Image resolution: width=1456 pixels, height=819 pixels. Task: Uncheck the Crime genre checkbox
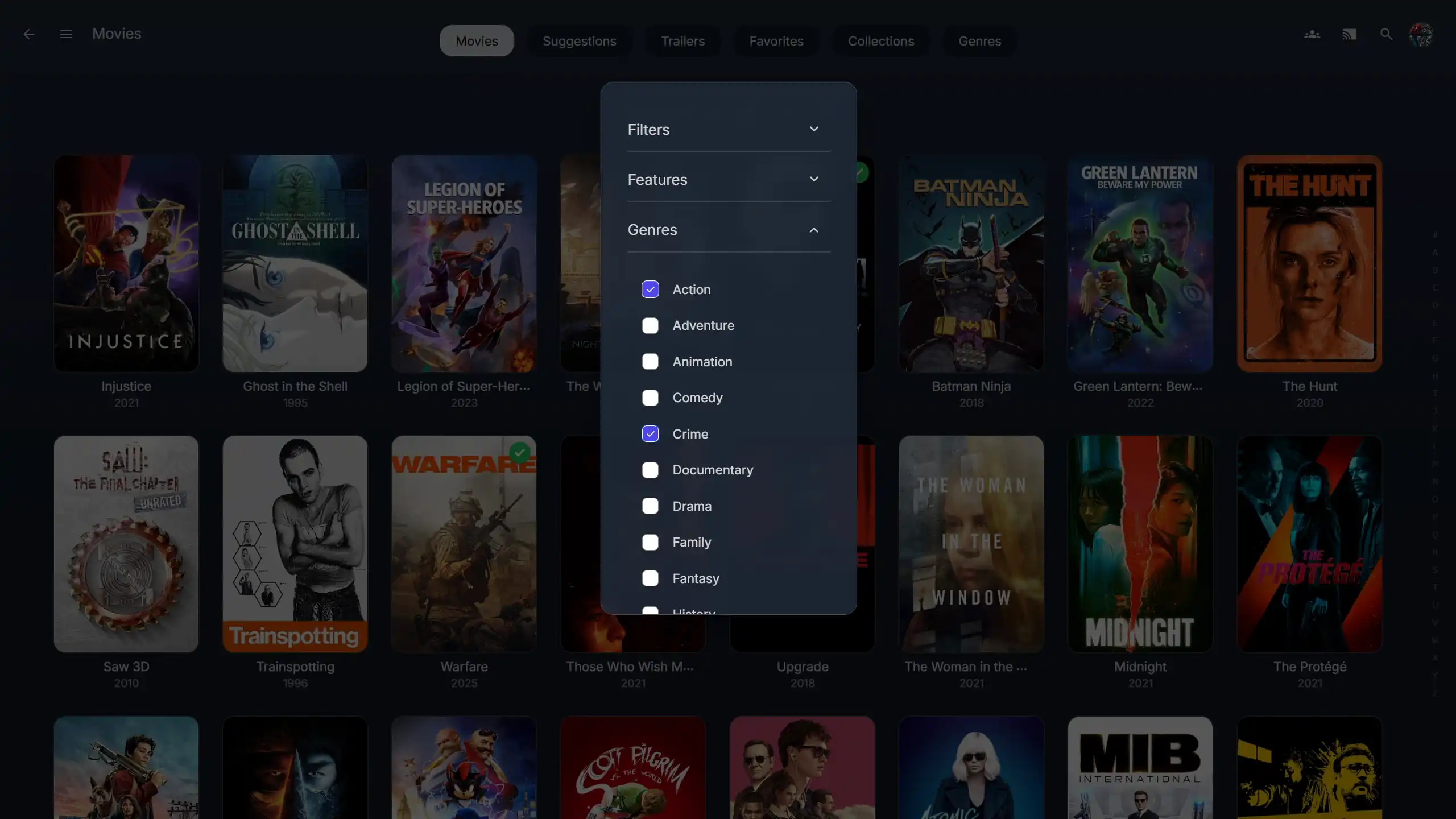(650, 434)
